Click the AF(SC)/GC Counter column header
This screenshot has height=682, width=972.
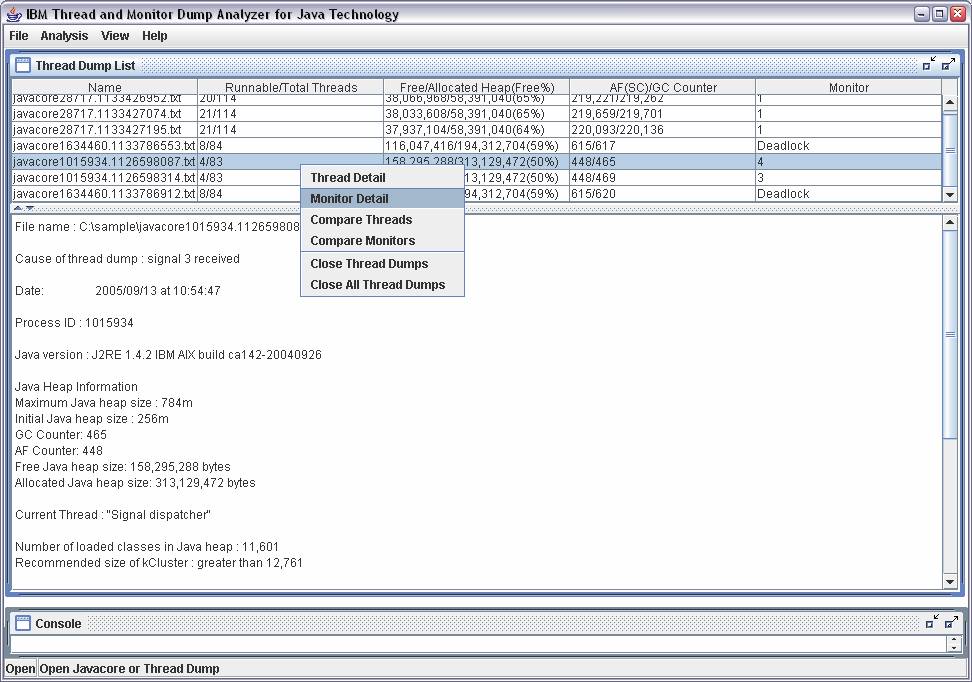pyautogui.click(x=663, y=87)
